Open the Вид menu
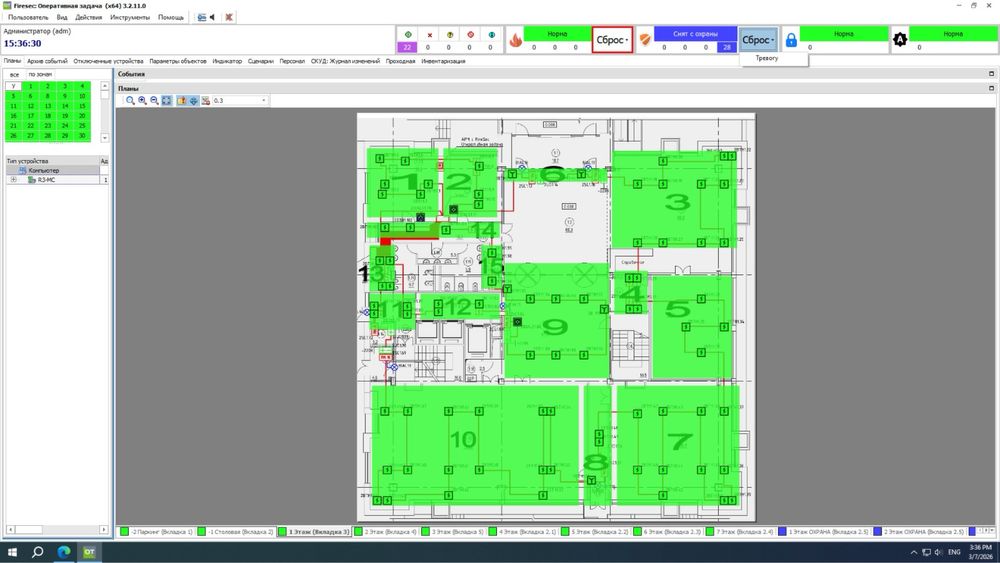Screen dimensions: 1000x563 62,17
